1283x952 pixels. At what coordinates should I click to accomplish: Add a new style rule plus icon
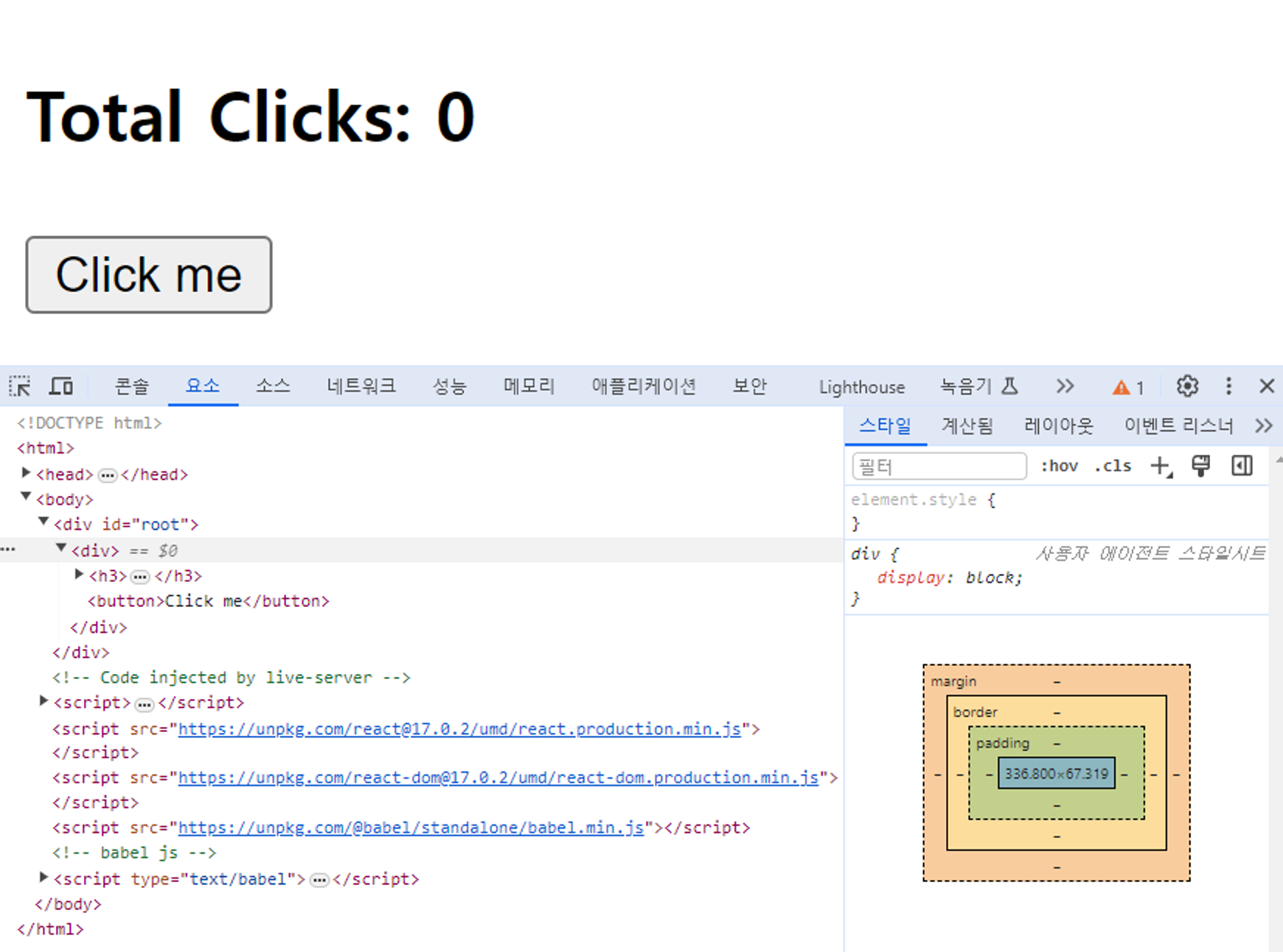[1161, 466]
